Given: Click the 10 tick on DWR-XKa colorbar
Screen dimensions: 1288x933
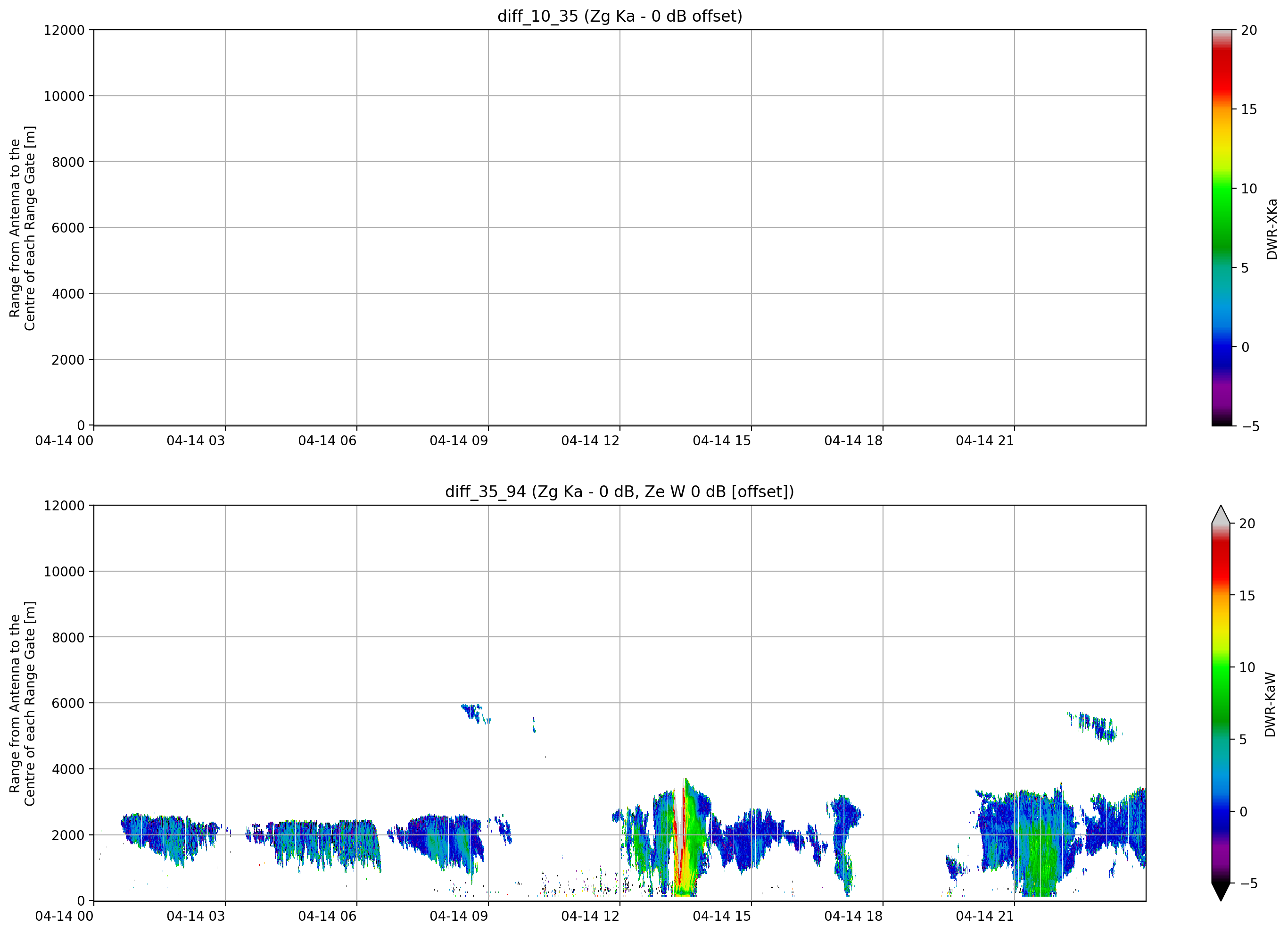Looking at the screenshot, I should [x=1249, y=189].
